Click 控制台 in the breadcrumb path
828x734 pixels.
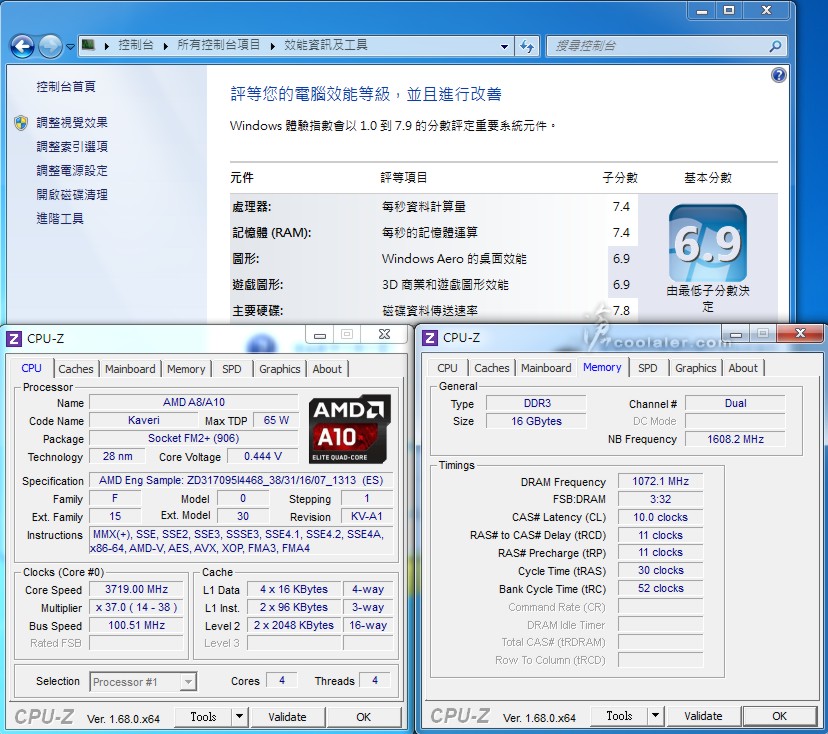pyautogui.click(x=136, y=45)
